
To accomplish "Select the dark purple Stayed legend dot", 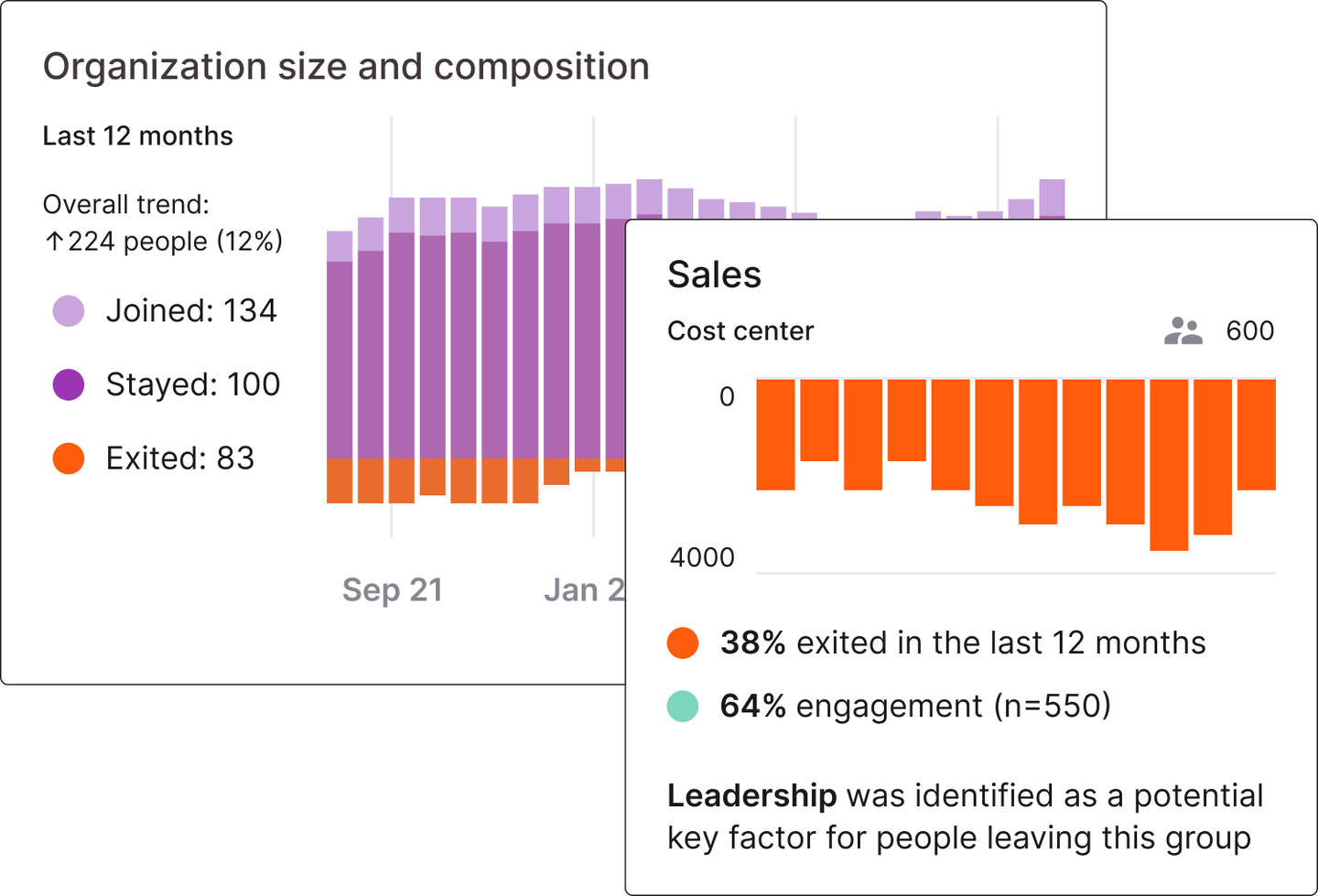I will coord(69,385).
